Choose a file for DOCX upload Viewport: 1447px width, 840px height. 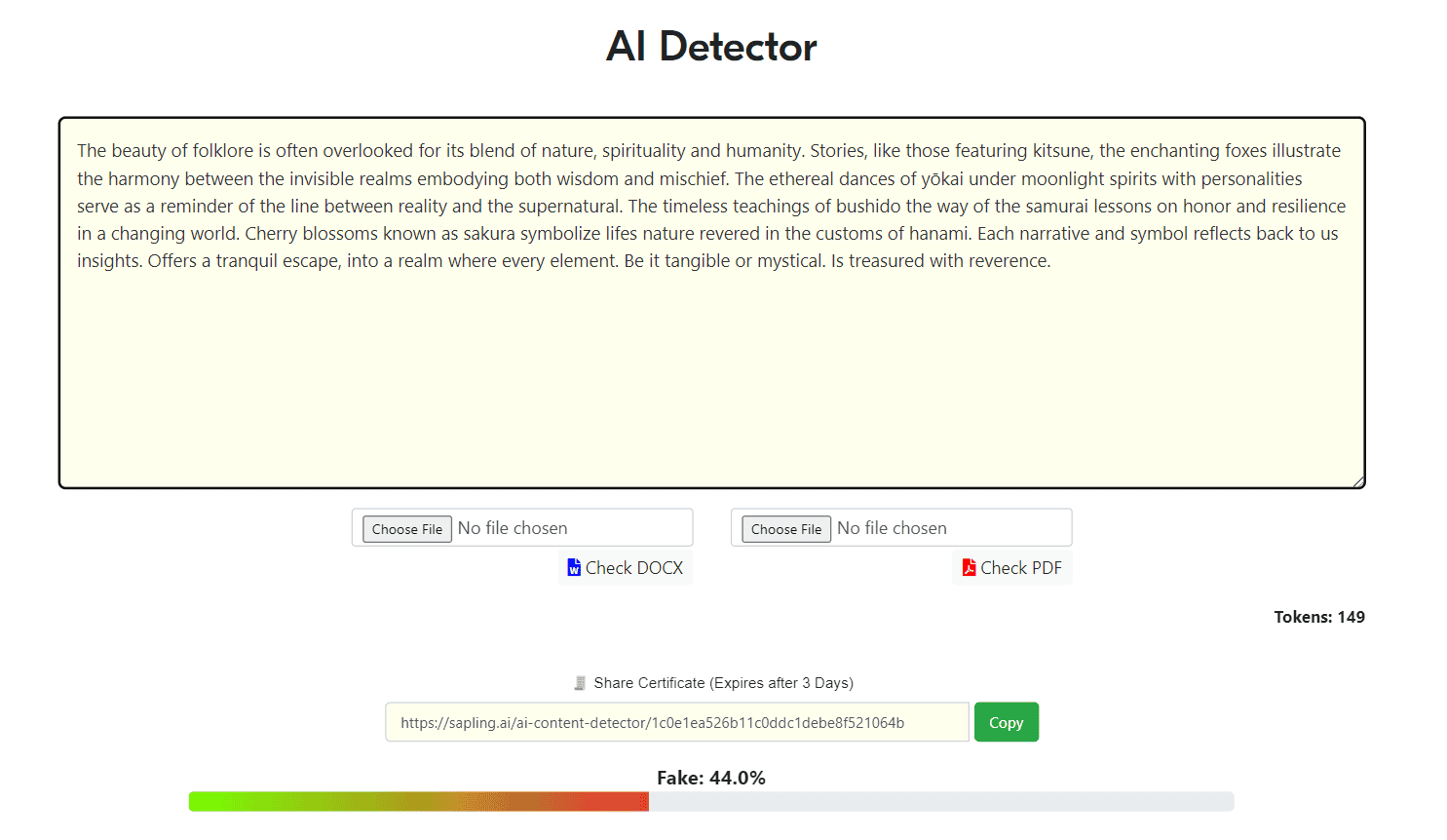[407, 529]
